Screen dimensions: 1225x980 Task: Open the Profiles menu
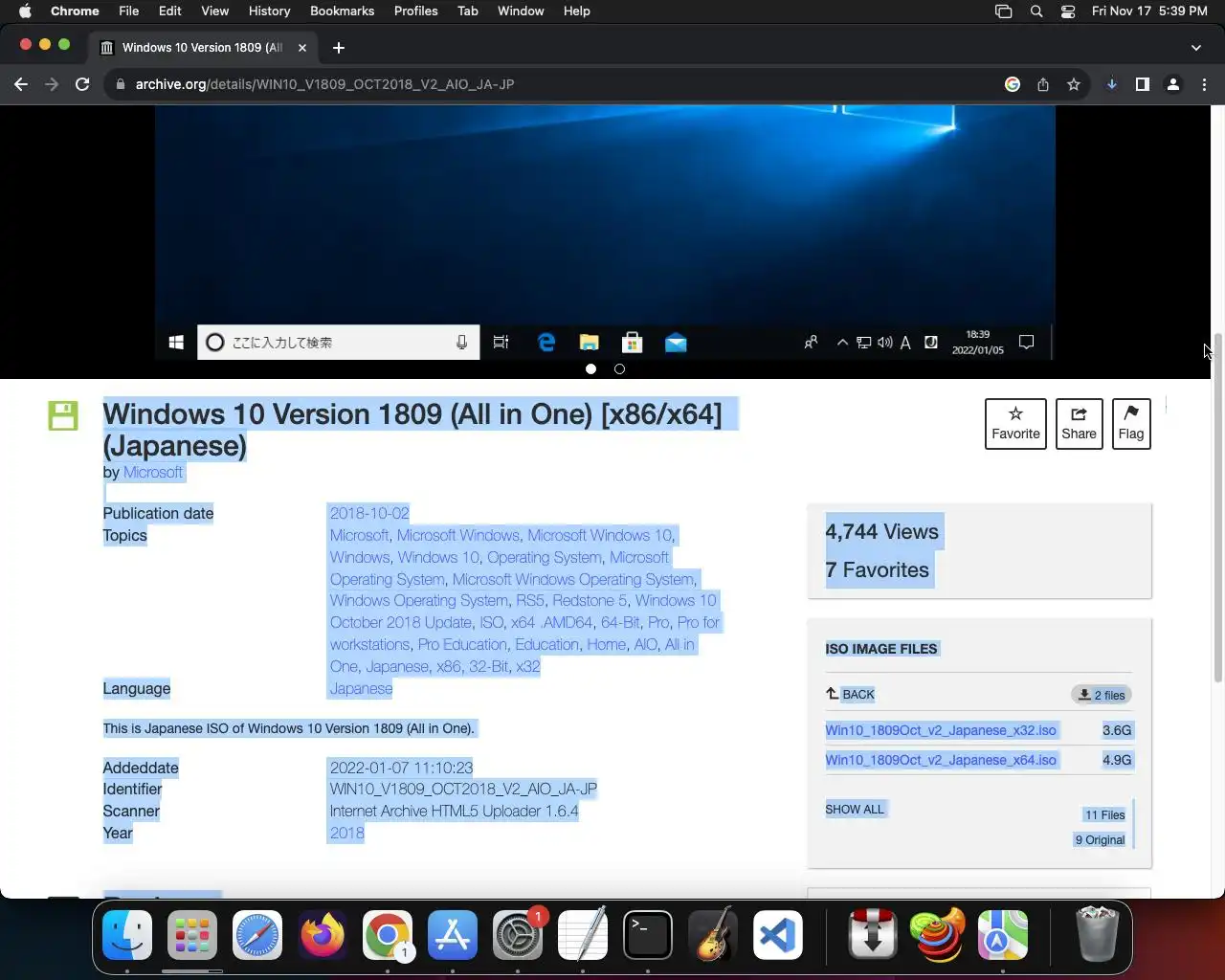pyautogui.click(x=415, y=11)
